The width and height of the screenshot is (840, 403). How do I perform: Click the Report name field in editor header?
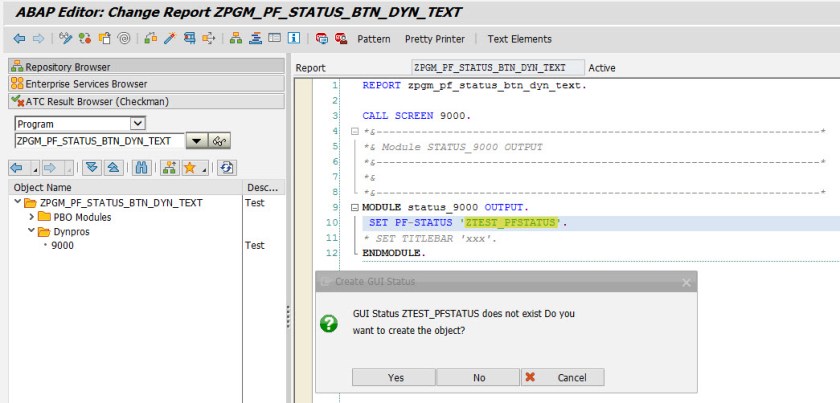coord(498,68)
